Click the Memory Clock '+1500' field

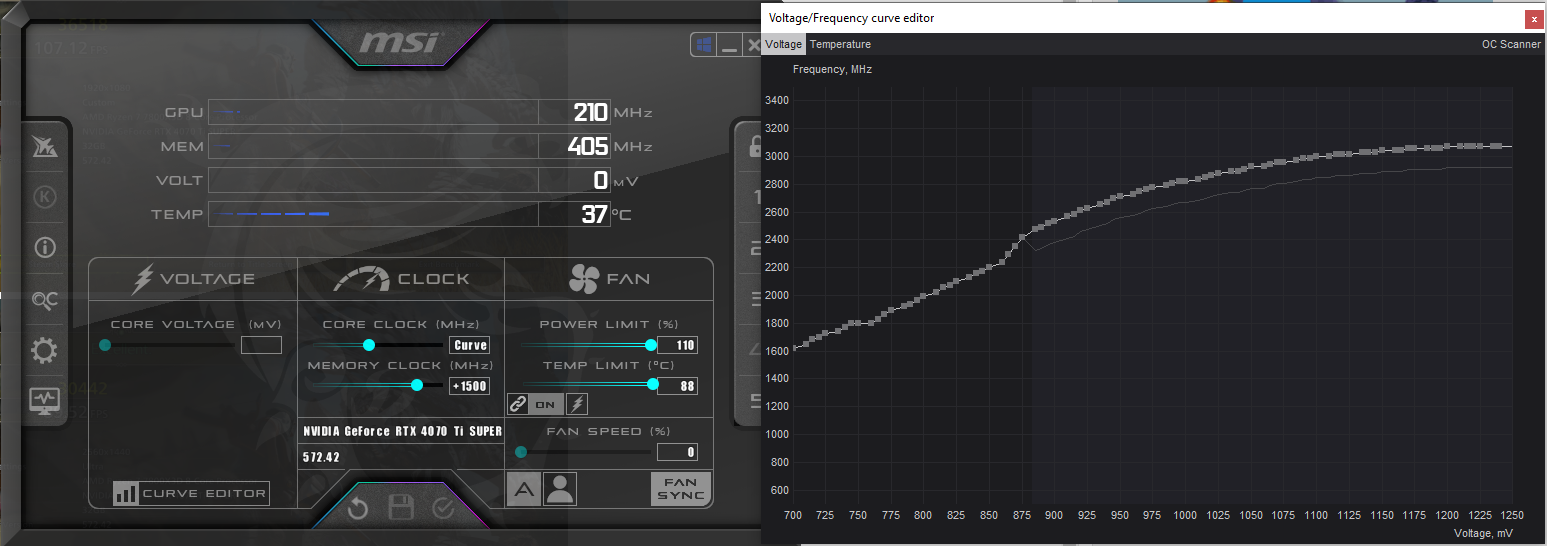(469, 386)
